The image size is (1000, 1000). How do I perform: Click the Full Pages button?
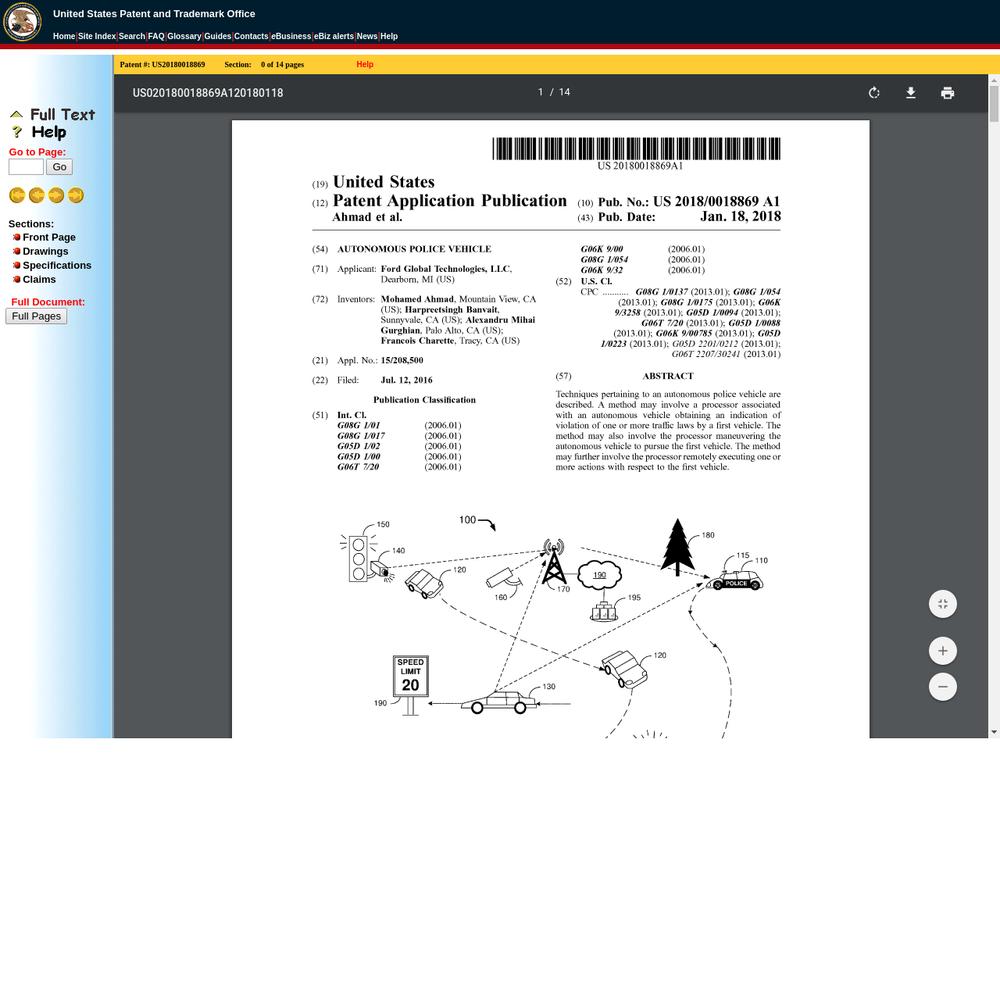(x=36, y=316)
